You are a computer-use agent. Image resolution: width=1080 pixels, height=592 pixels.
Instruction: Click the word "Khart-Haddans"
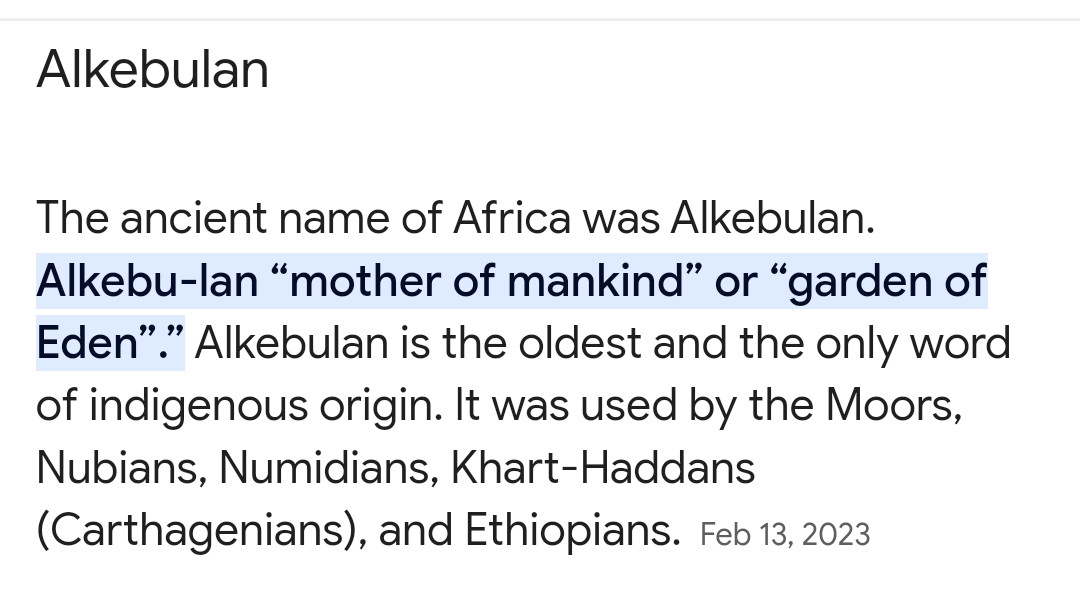coord(604,467)
